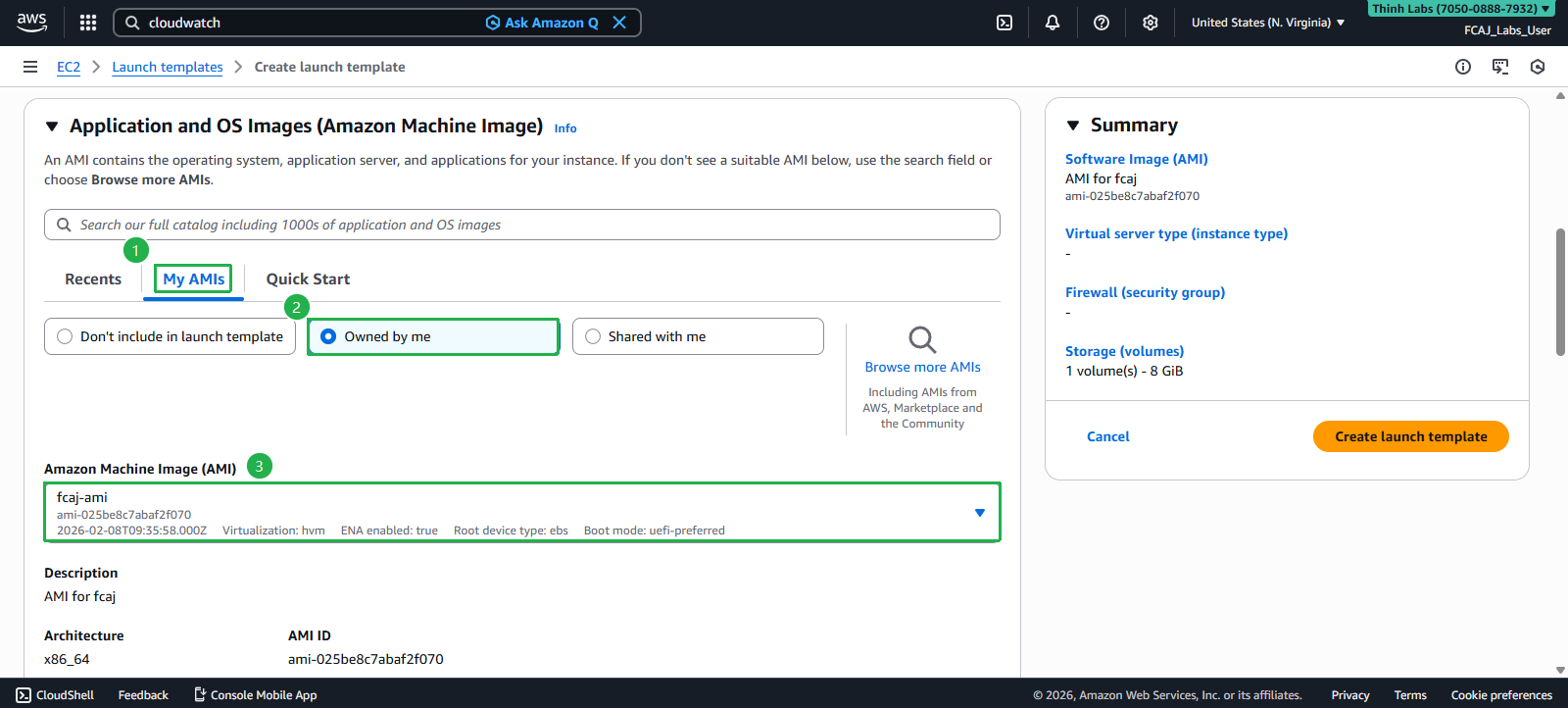The height and width of the screenshot is (708, 1568).
Task: Click the 'AMI for fcaj' description text
Action: pos(79,596)
